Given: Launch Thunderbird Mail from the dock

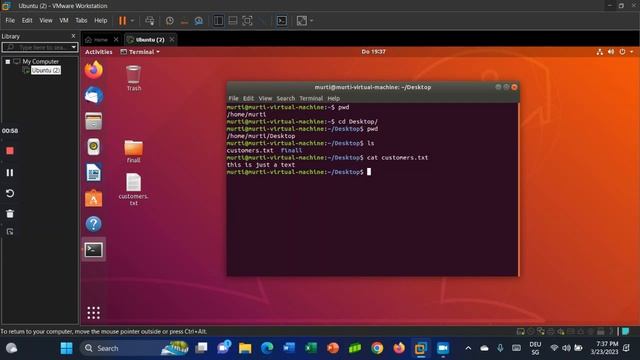Looking at the screenshot, I should (93, 96).
